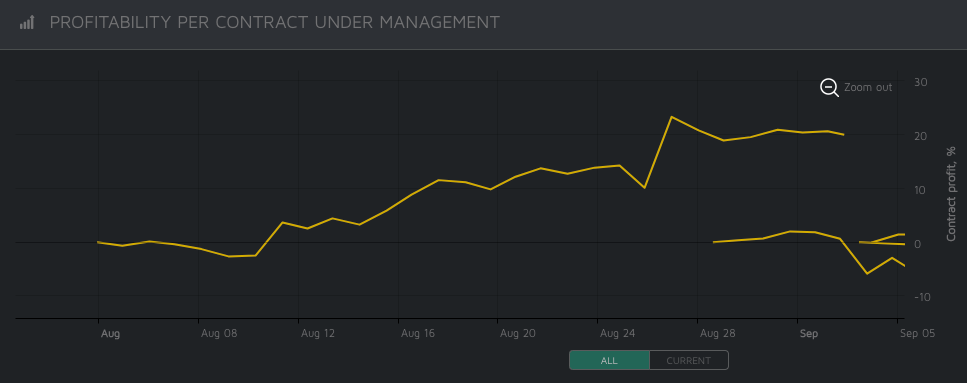Click the 10 value on the y-axis
The image size is (967, 383).
coord(921,190)
